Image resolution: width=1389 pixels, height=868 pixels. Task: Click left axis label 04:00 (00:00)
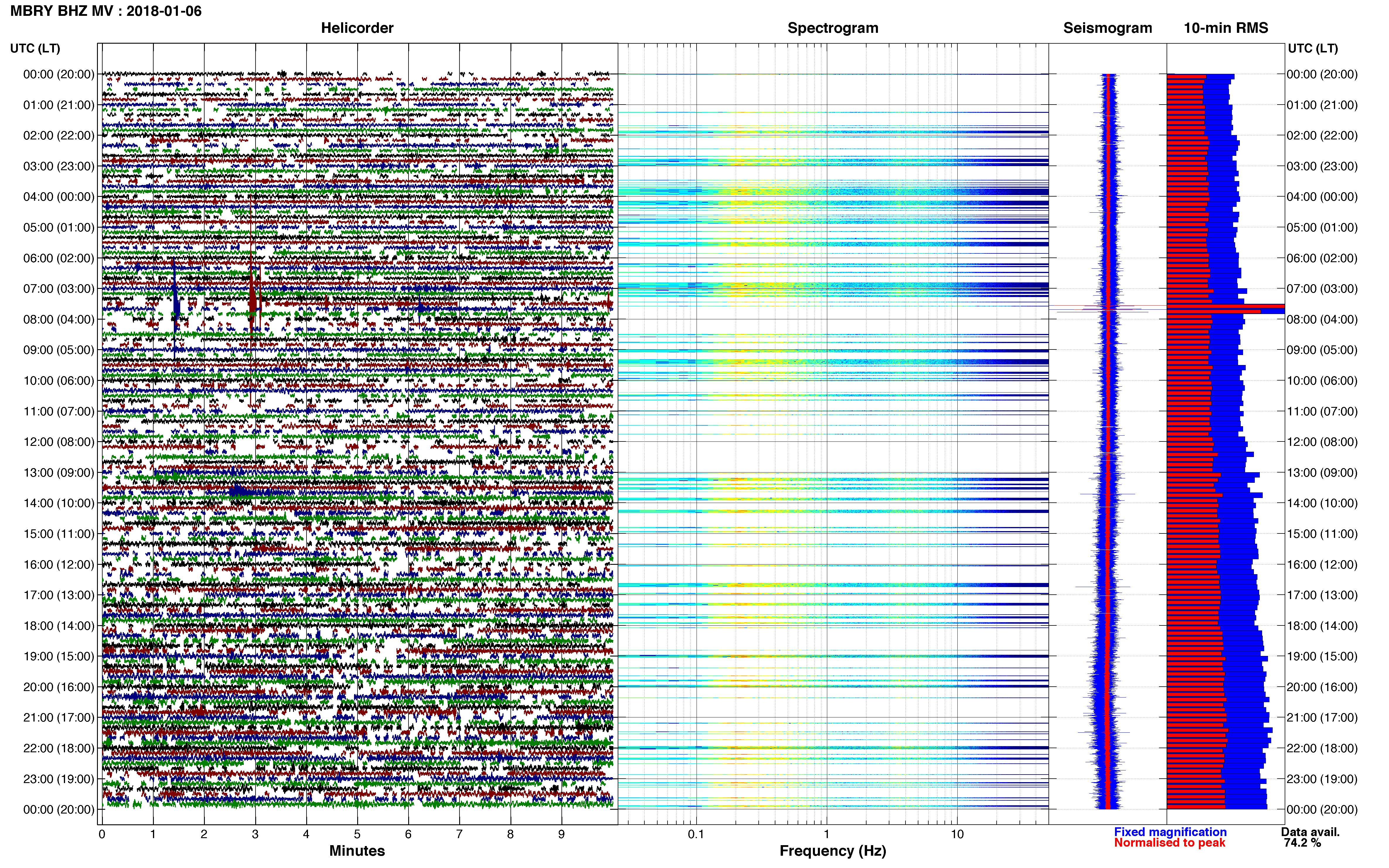click(x=59, y=196)
